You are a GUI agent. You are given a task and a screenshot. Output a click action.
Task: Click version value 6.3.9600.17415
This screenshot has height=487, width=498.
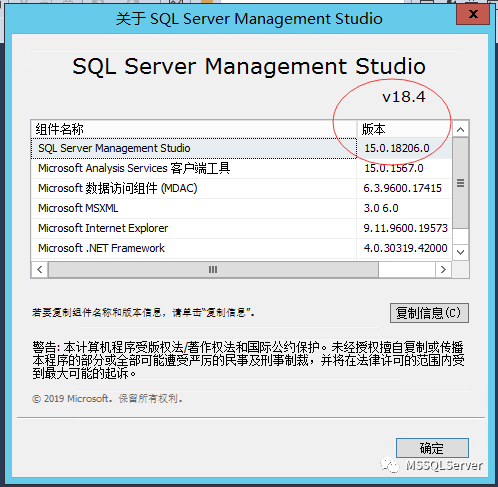pos(402,188)
